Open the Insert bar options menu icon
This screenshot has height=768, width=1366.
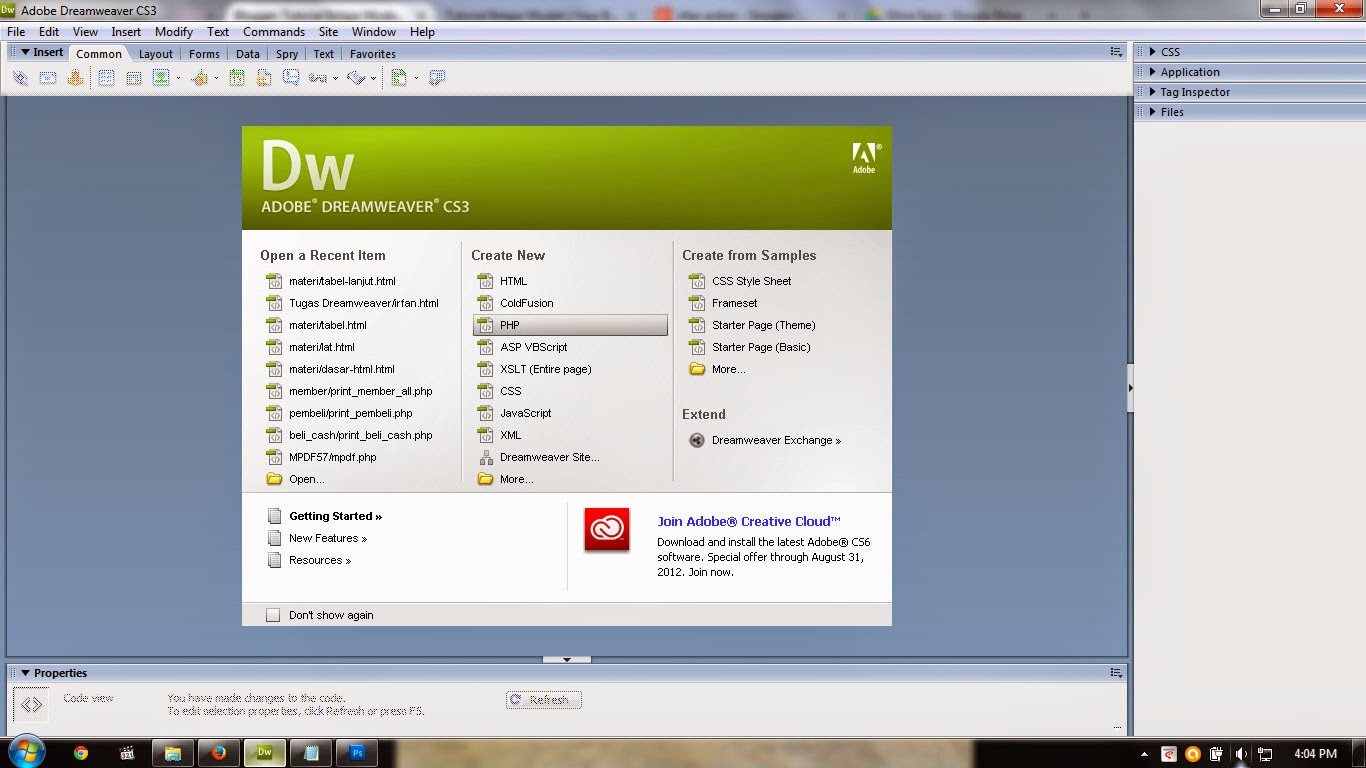coord(1116,52)
